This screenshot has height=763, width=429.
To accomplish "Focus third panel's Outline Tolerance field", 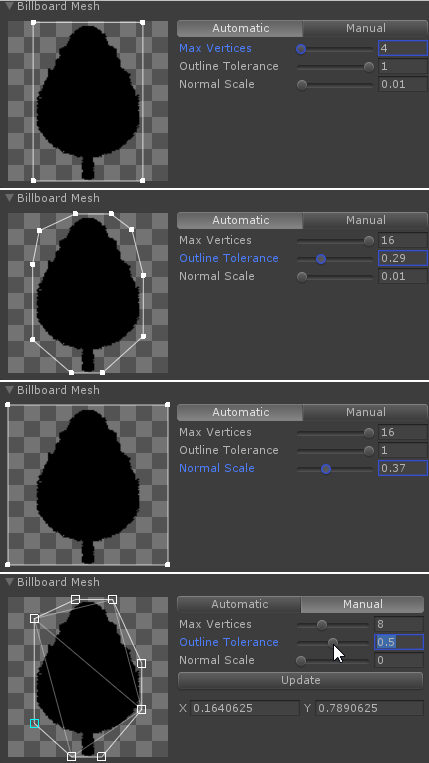I will pyautogui.click(x=403, y=450).
